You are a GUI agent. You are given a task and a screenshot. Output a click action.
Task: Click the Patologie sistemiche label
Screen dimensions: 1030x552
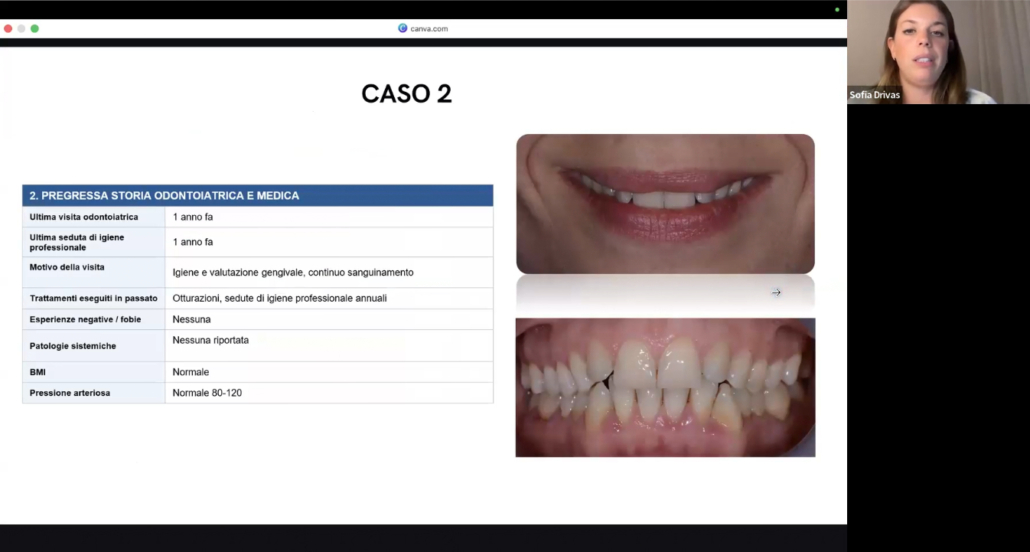tap(73, 346)
